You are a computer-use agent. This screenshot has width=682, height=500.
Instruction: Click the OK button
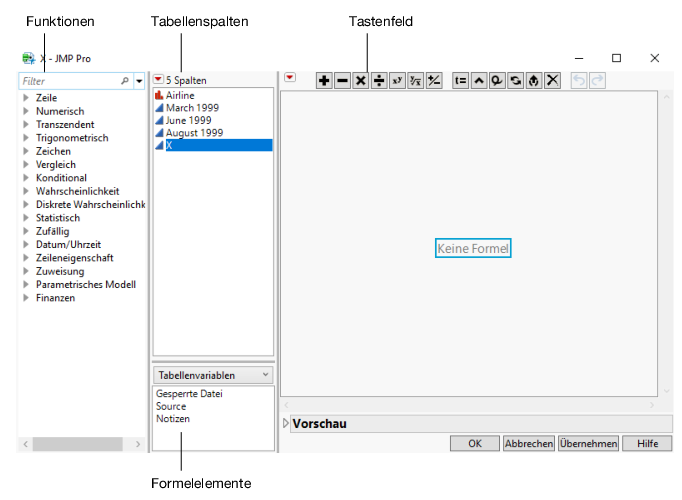tap(475, 443)
